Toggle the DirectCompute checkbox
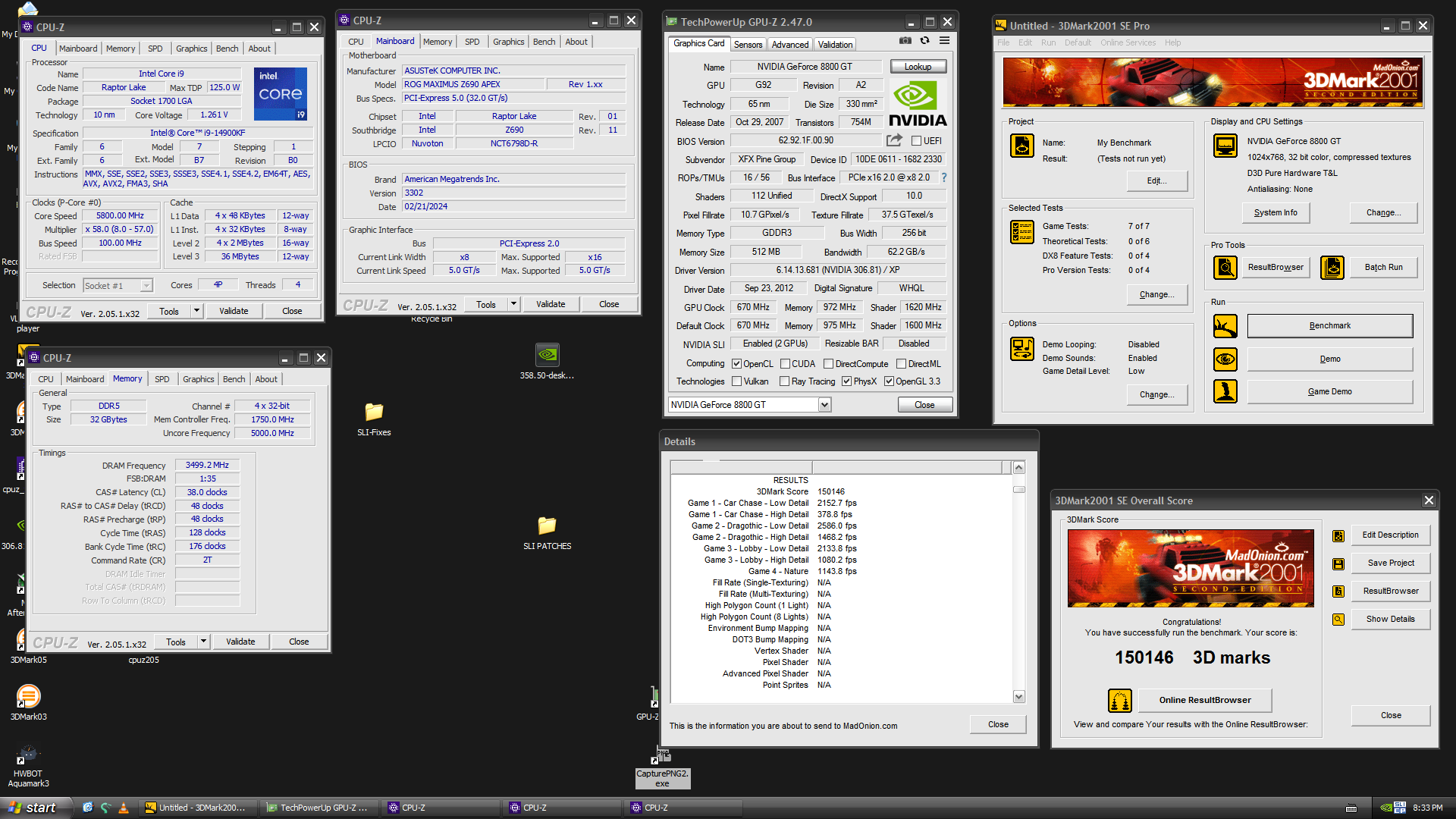This screenshot has height=819, width=1456. pos(828,364)
